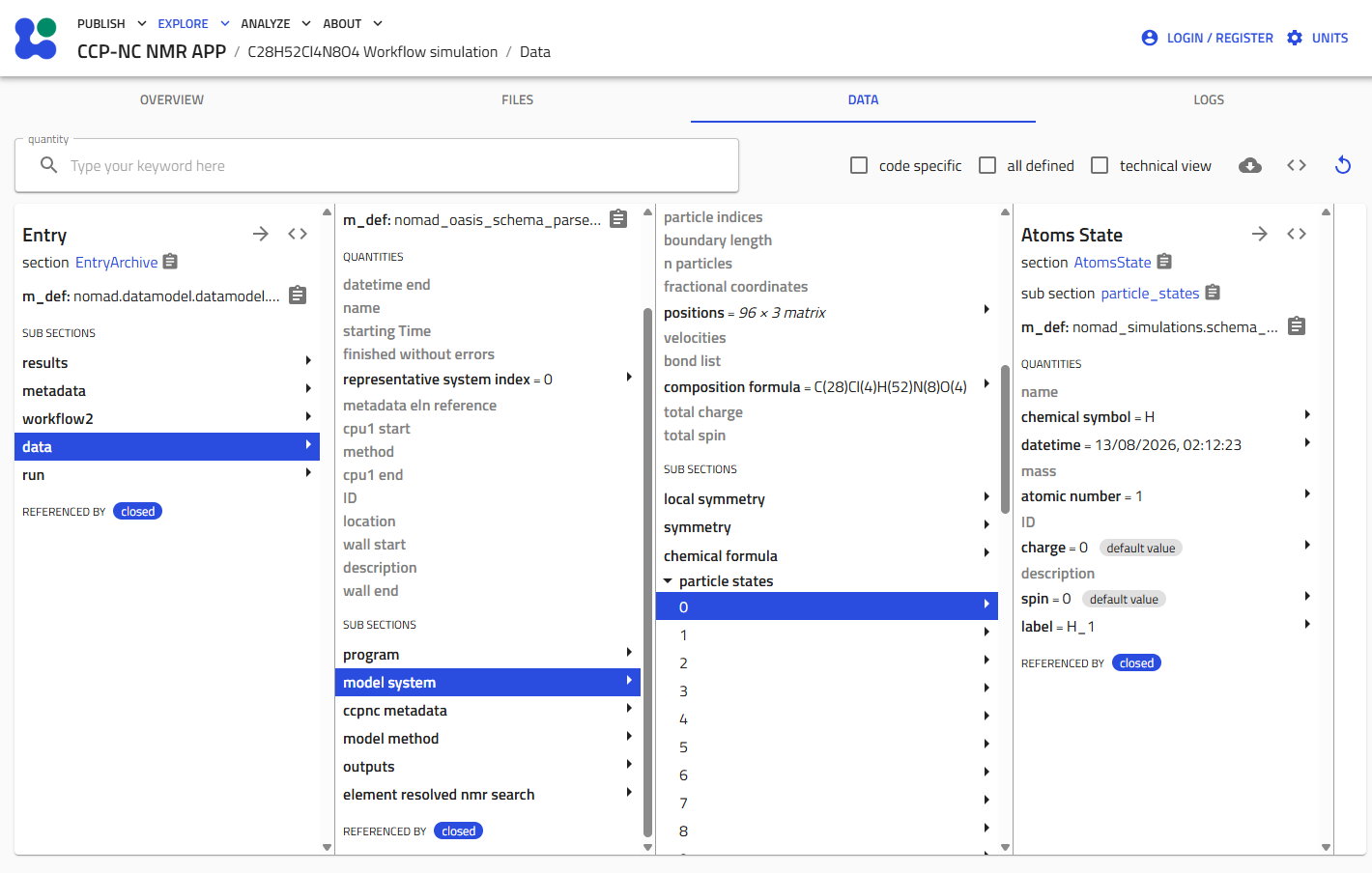Expand the results sub section
The height and width of the screenshot is (873, 1372).
(167, 362)
